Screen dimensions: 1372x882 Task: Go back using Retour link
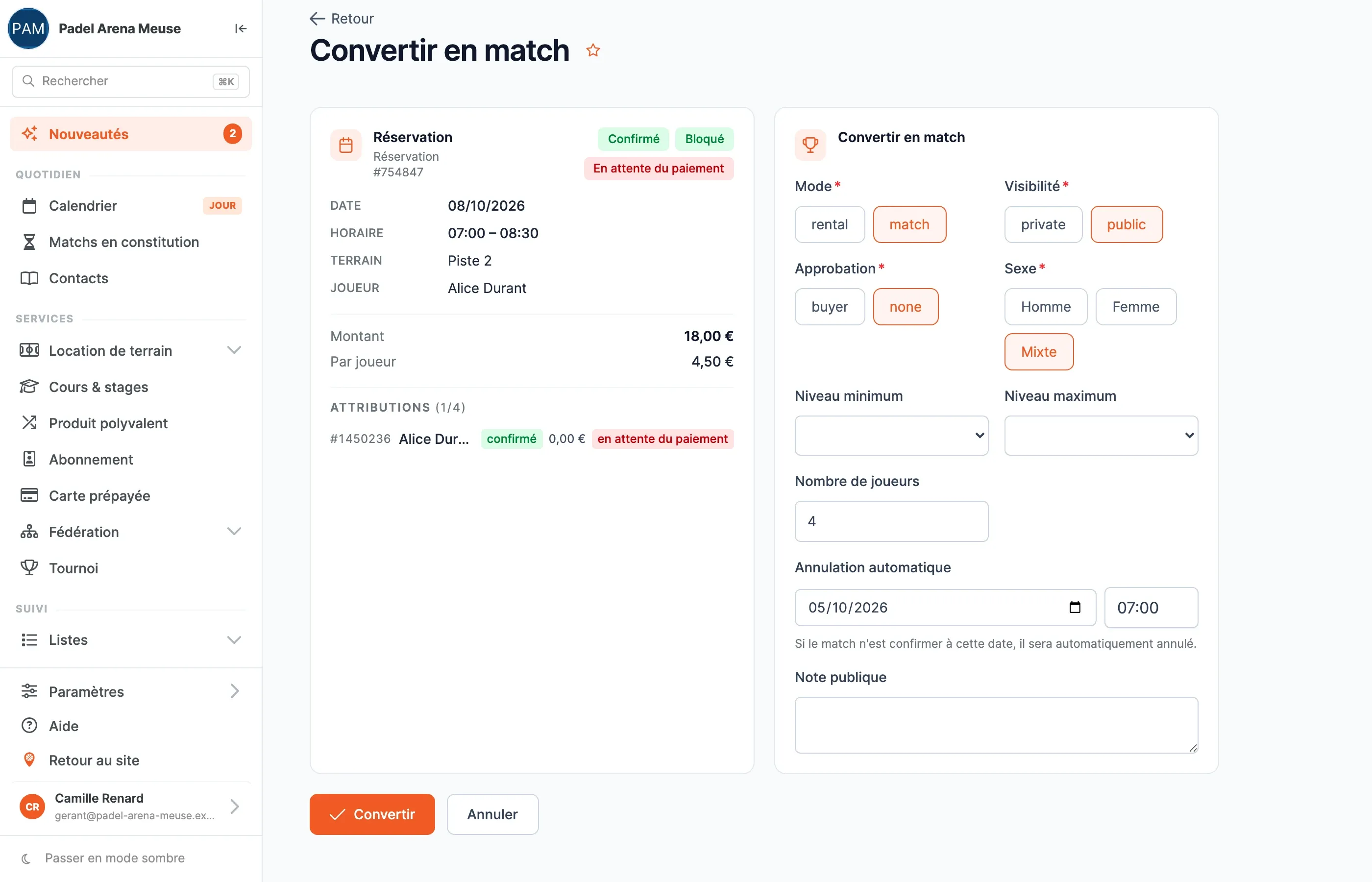tap(342, 19)
